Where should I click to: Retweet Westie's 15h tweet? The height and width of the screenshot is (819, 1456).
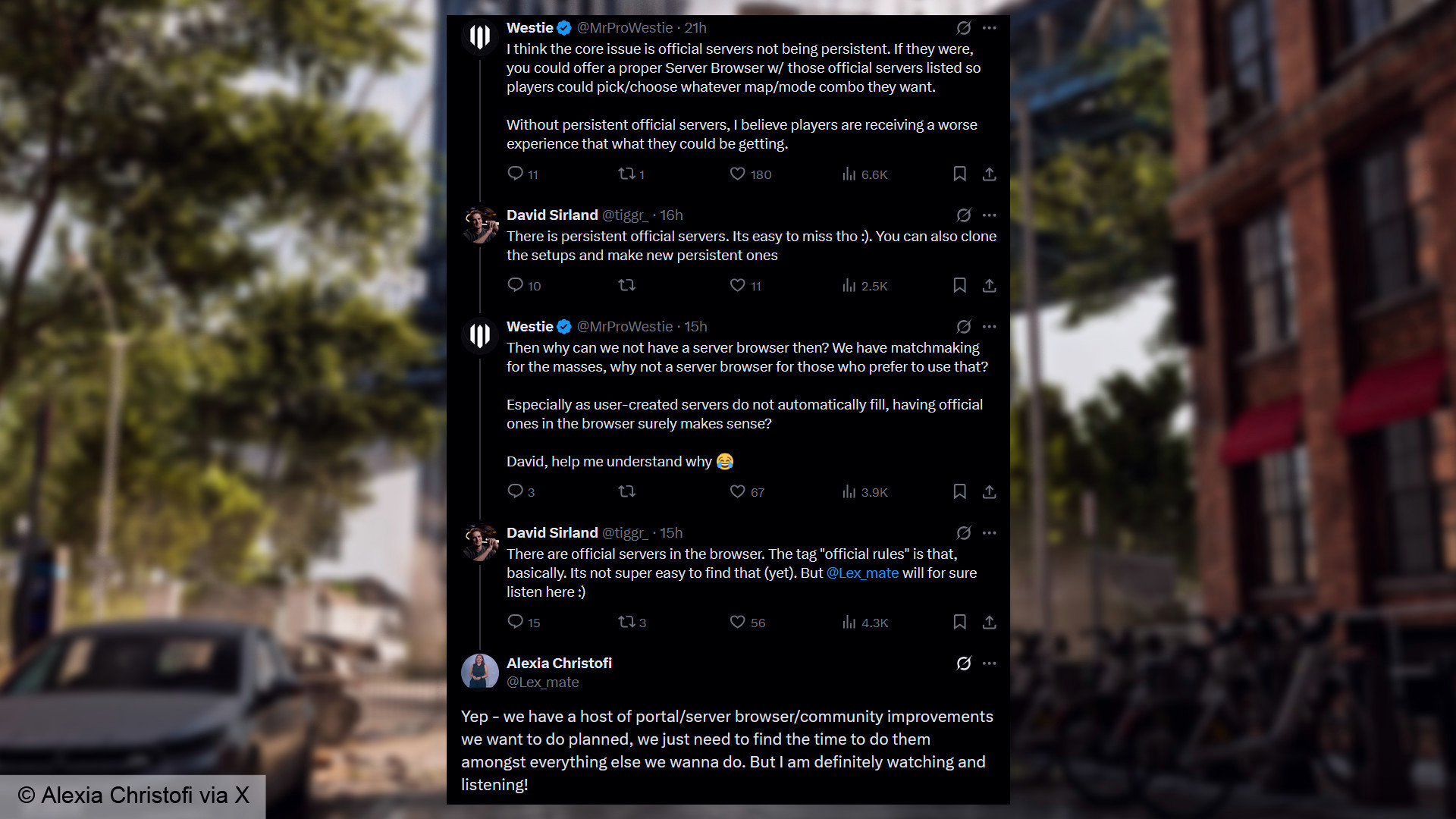click(x=626, y=492)
